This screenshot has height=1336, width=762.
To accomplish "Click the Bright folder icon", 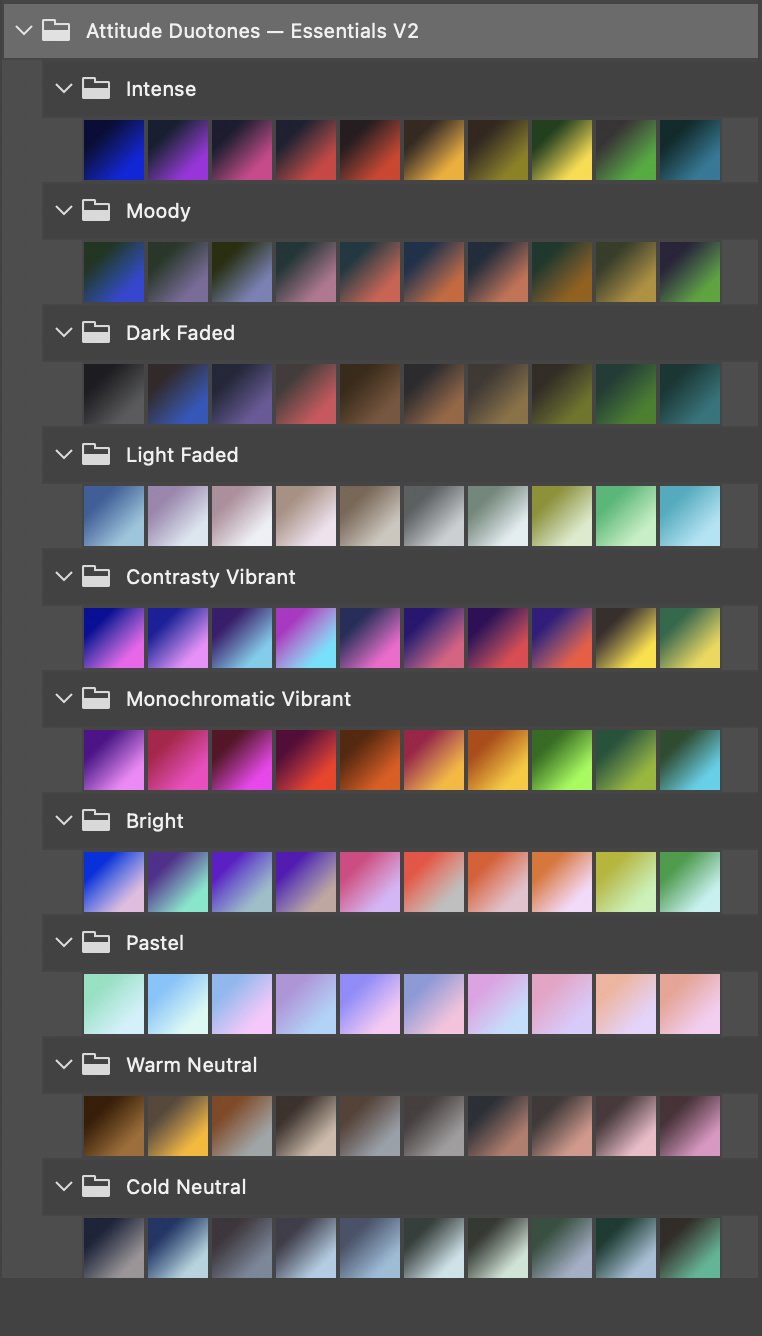I will click(x=95, y=820).
